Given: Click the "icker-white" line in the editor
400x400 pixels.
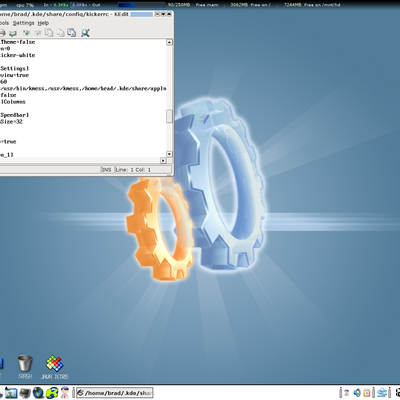Looking at the screenshot, I should 17,55.
